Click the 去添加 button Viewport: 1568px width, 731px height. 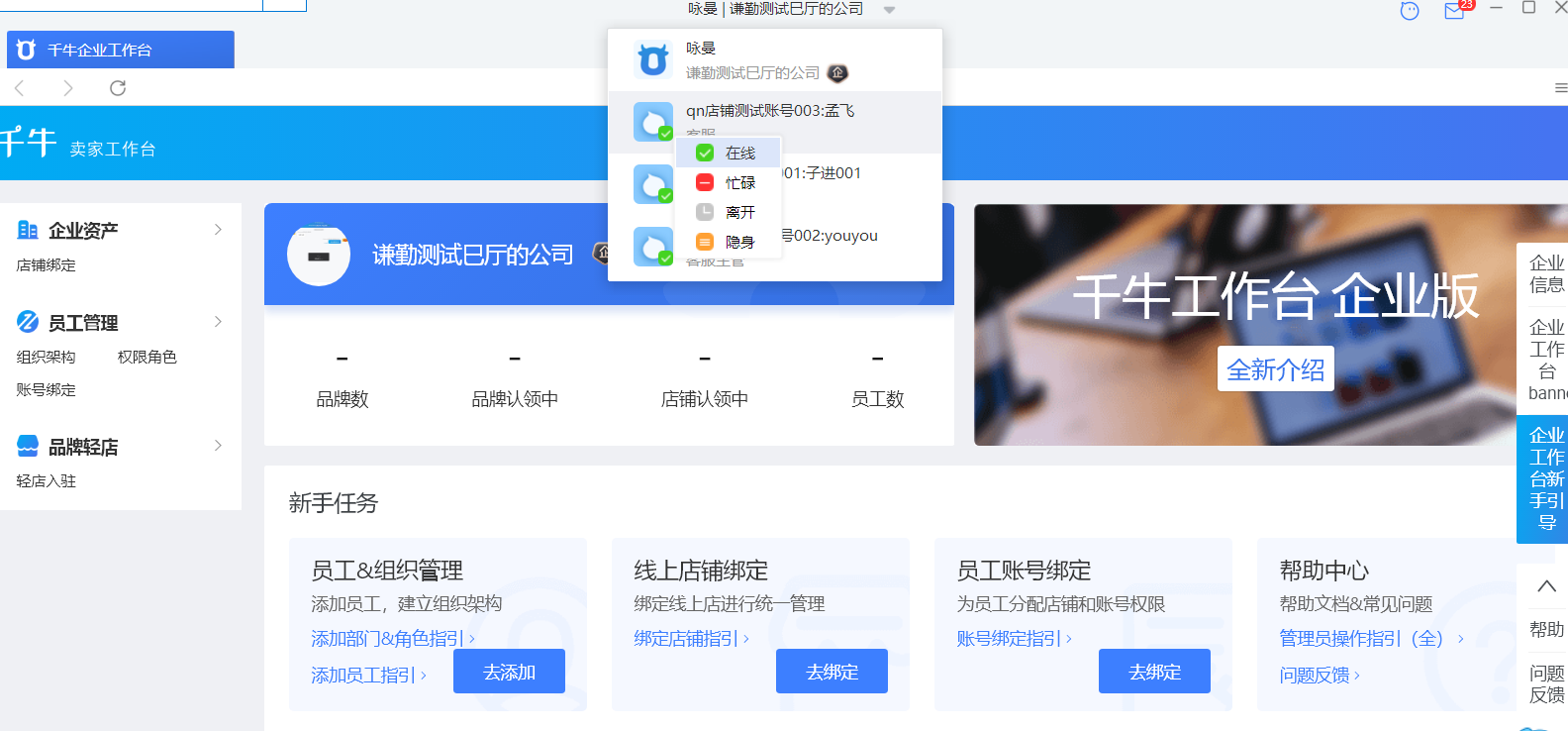click(x=509, y=672)
